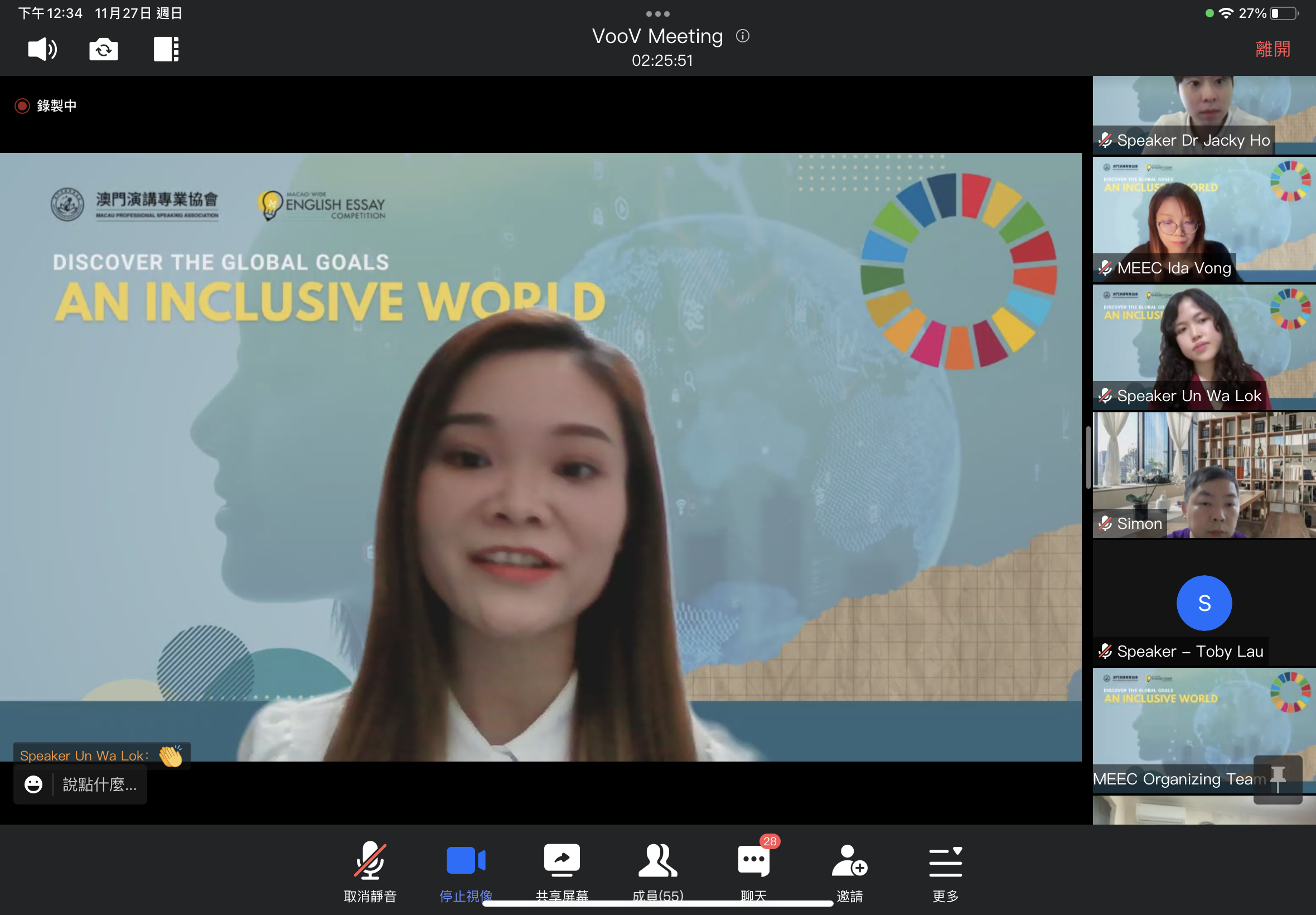Switch camera with the flip icon
The height and width of the screenshot is (915, 1316).
(104, 49)
